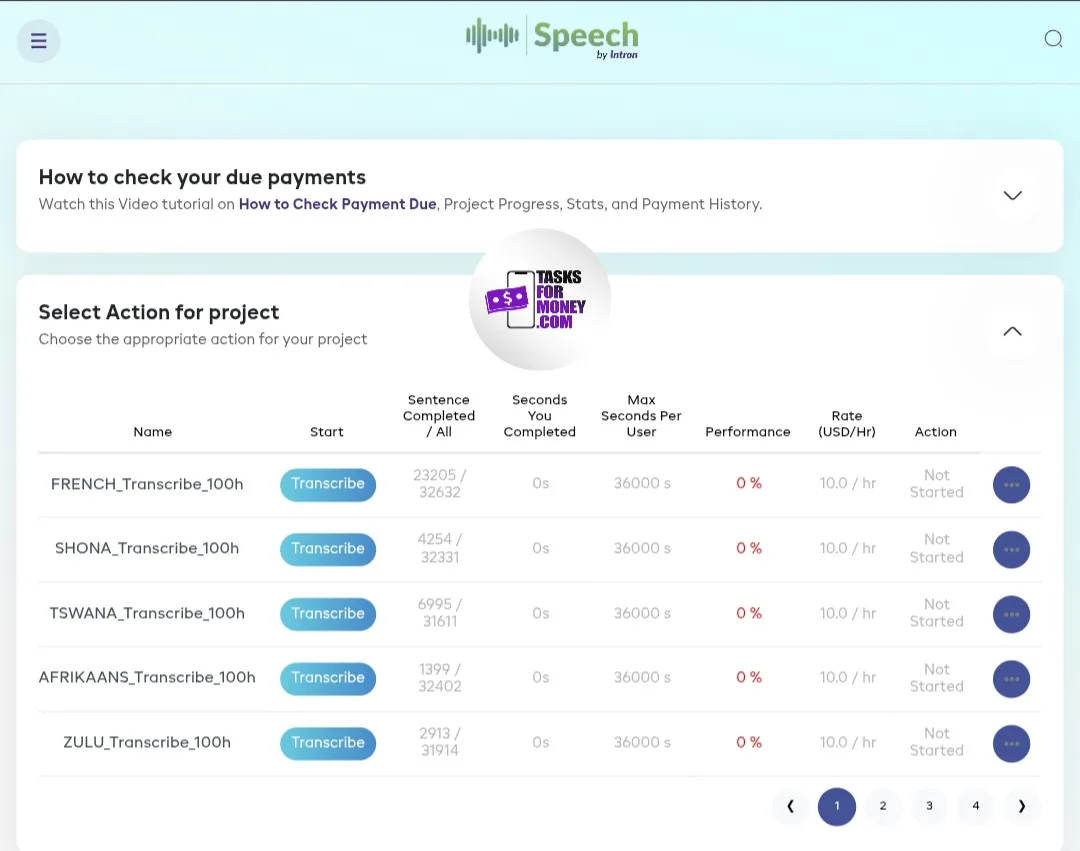This screenshot has height=851, width=1080.
Task: Select page 1 in pagination
Action: pyautogui.click(x=837, y=806)
